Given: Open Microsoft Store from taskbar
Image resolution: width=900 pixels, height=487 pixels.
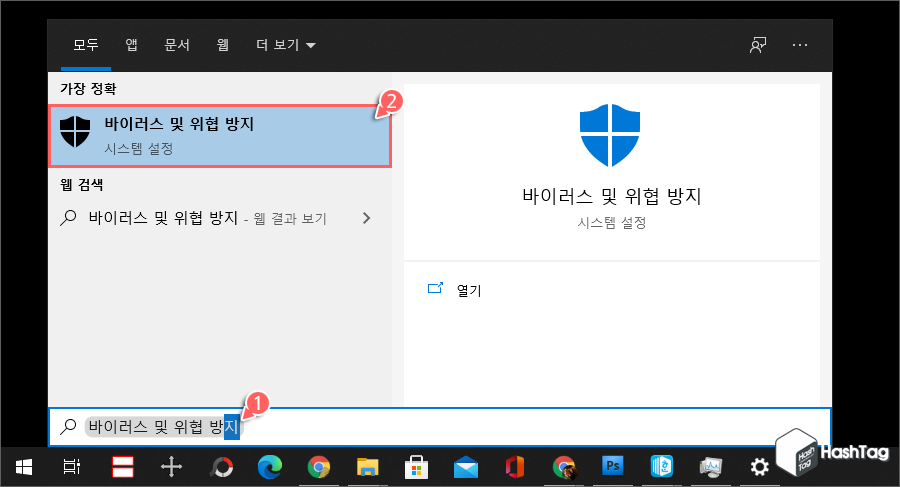Looking at the screenshot, I should tap(417, 467).
